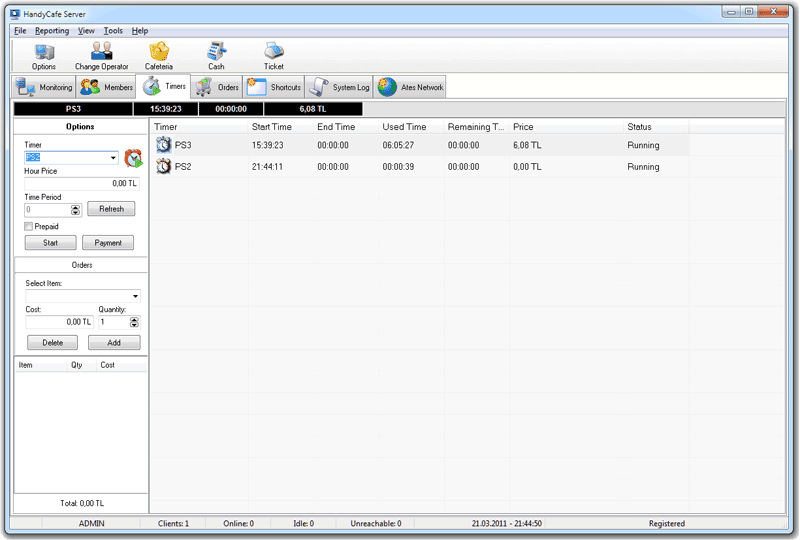Open the Reporting menu
Viewport: 800px width, 540px height.
52,31
